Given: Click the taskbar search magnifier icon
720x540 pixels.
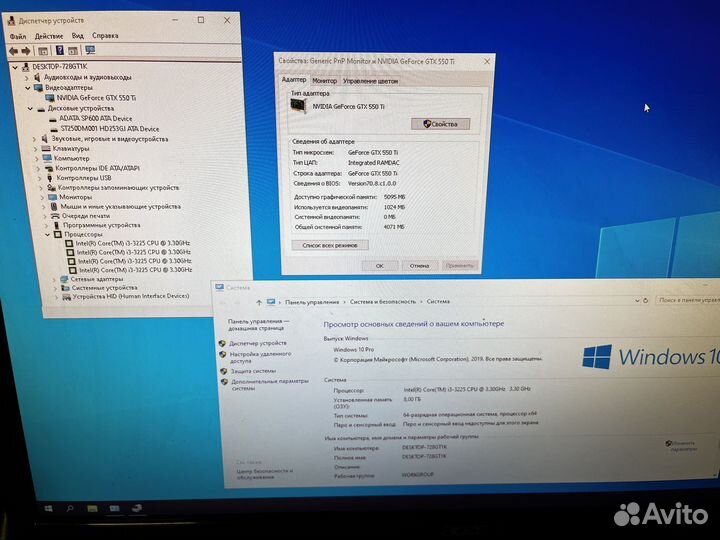Looking at the screenshot, I should (x=70, y=508).
